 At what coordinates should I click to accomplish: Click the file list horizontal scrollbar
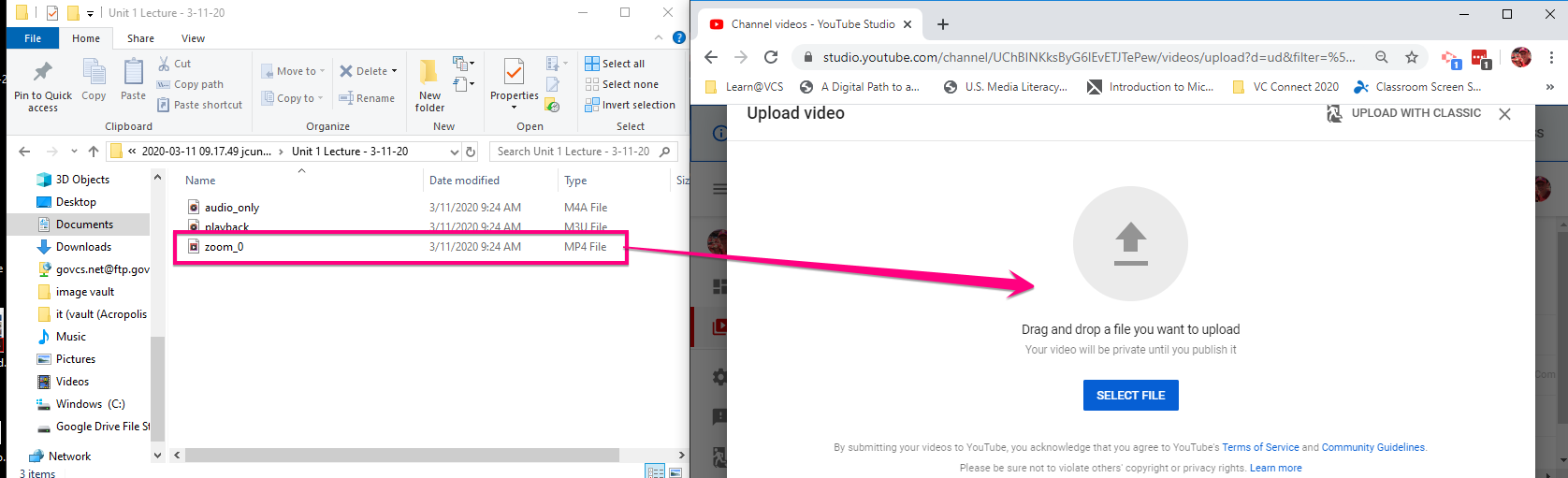pos(402,456)
